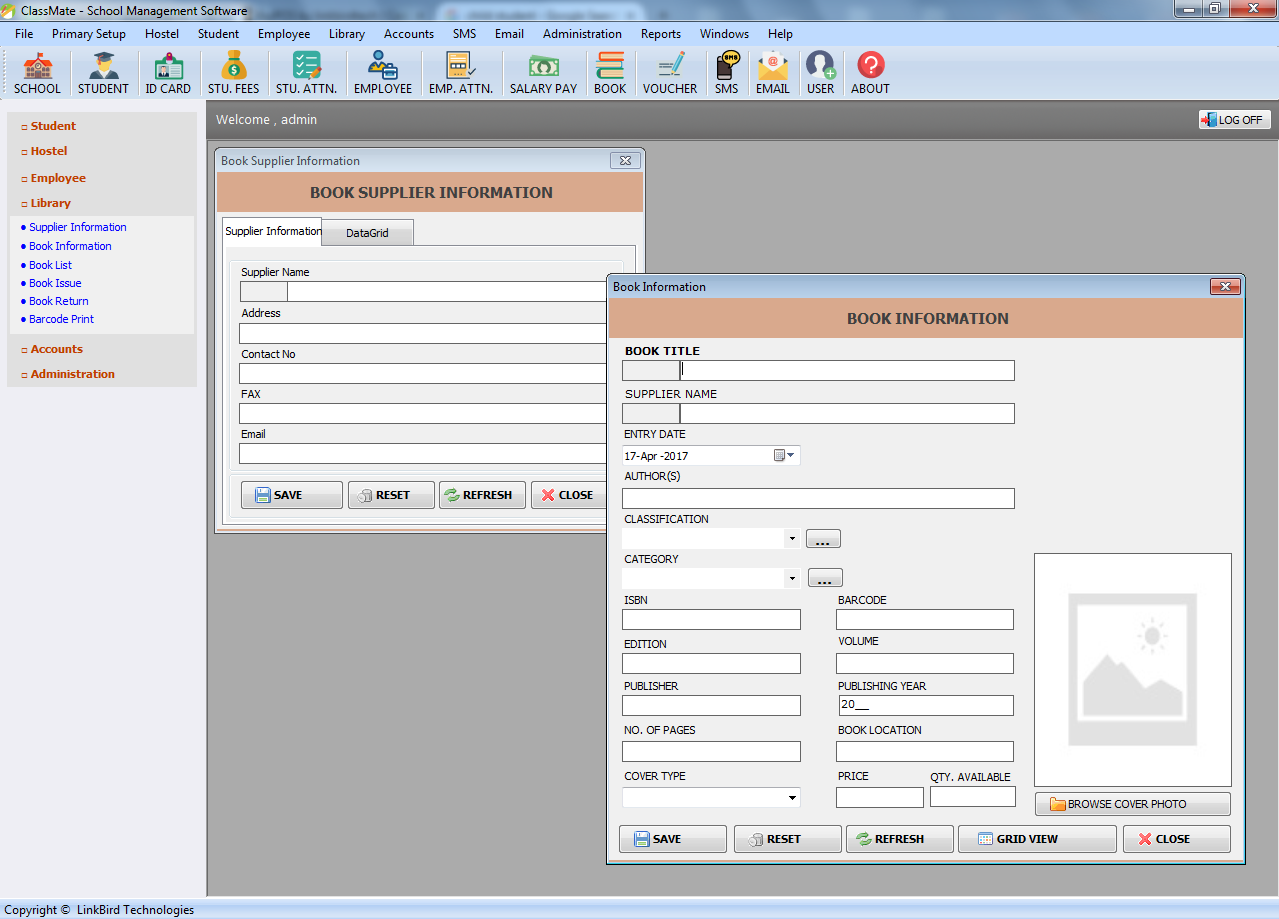Select the EMPLOYEE toolbar icon
Viewport: 1279px width, 919px height.
coord(383,71)
